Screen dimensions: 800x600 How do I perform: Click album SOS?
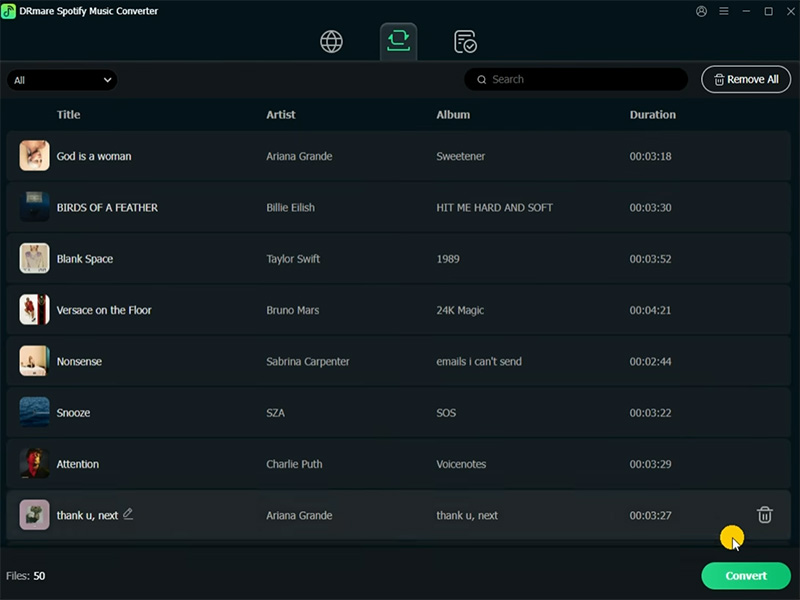click(x=446, y=413)
